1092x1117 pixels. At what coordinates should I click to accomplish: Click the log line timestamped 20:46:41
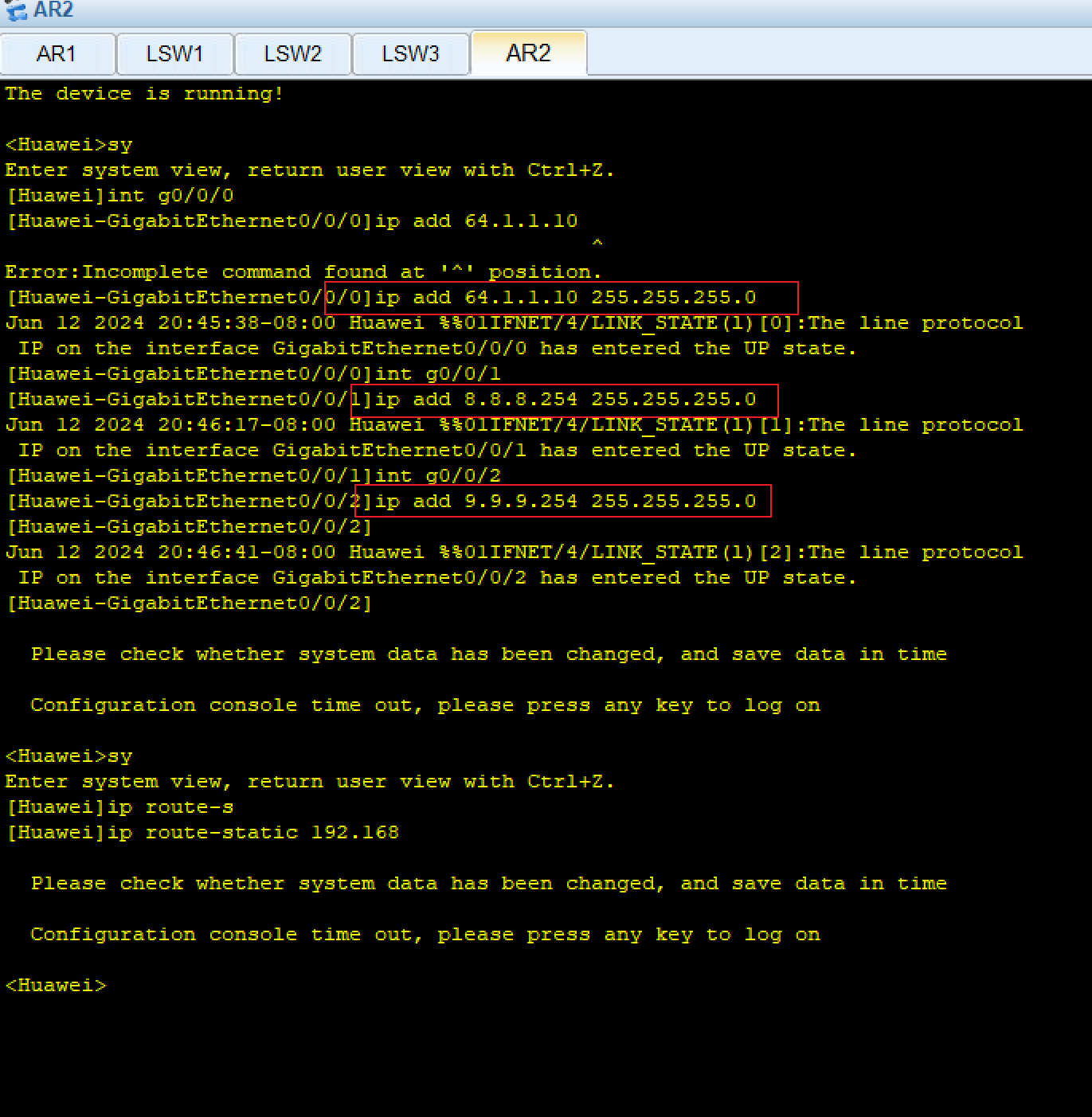[x=514, y=553]
